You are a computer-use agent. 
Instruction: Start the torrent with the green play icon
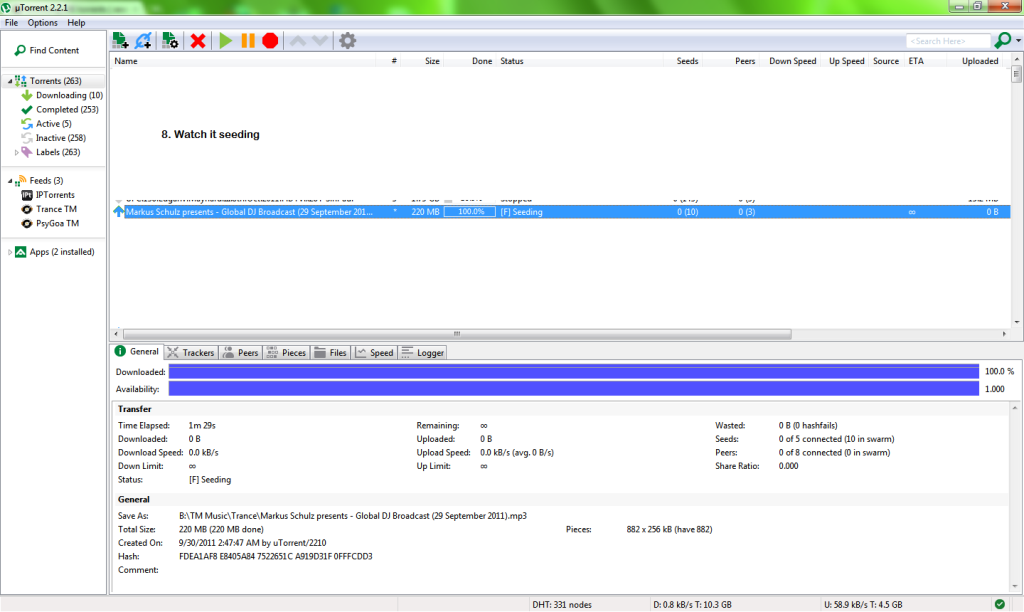tap(226, 40)
